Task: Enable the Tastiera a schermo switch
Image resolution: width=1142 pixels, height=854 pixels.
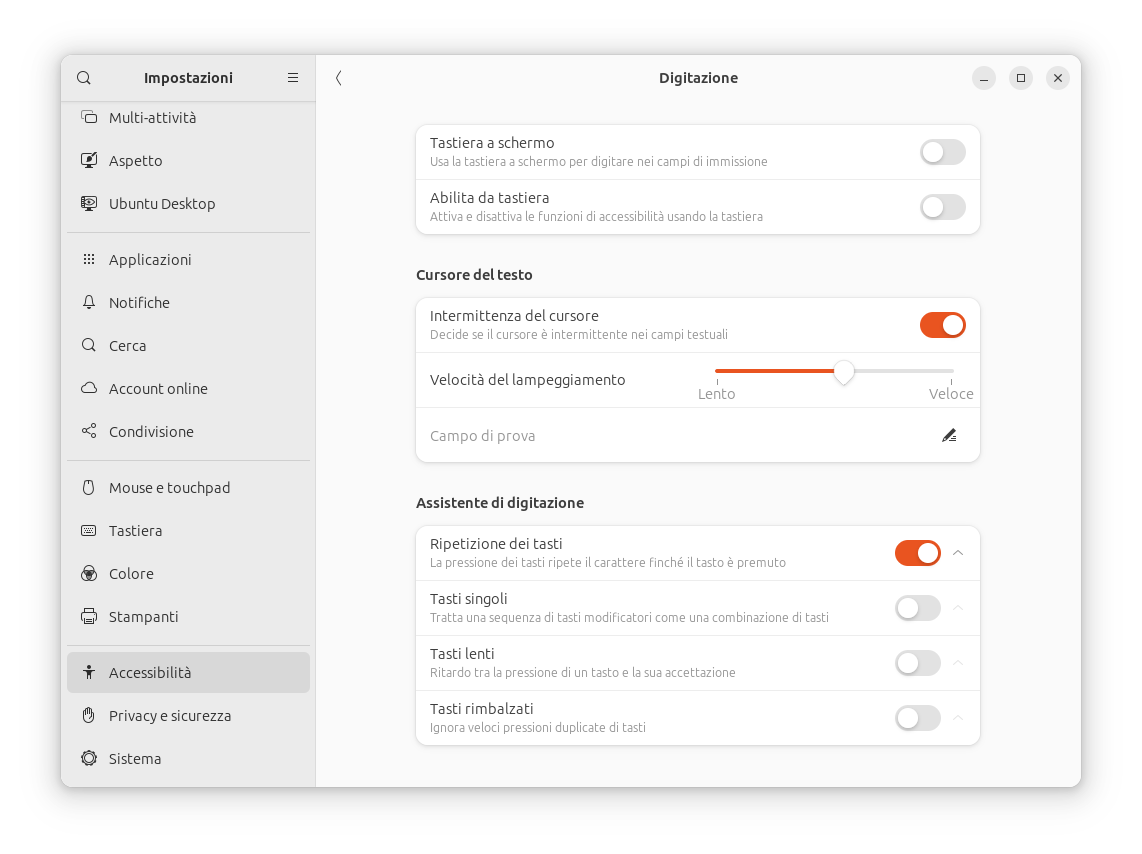Action: 942,152
